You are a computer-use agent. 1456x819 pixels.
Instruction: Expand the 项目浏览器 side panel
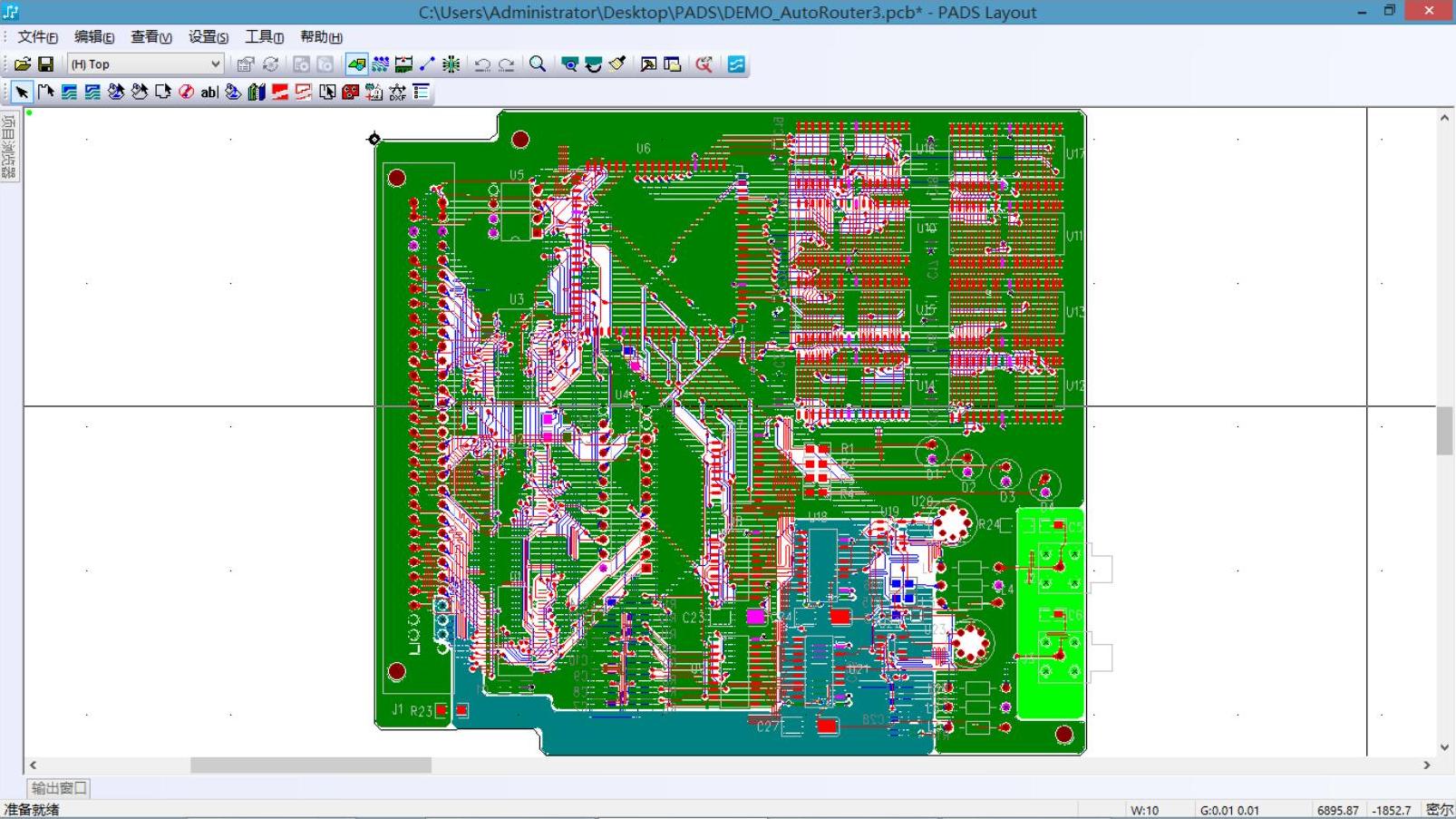[x=10, y=147]
